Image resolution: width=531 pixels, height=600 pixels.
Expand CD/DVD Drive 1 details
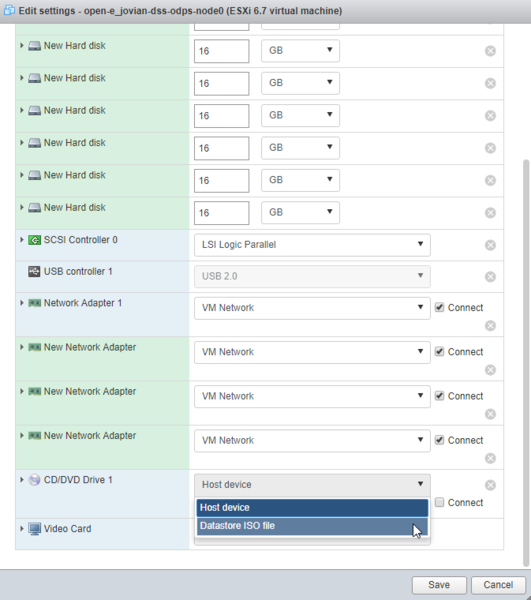(22, 480)
